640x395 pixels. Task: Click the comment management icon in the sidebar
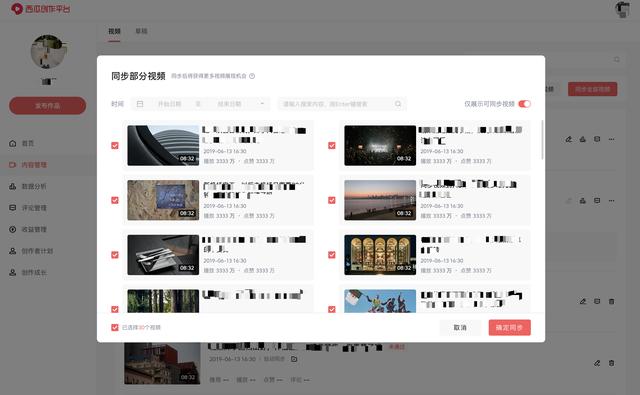point(13,208)
